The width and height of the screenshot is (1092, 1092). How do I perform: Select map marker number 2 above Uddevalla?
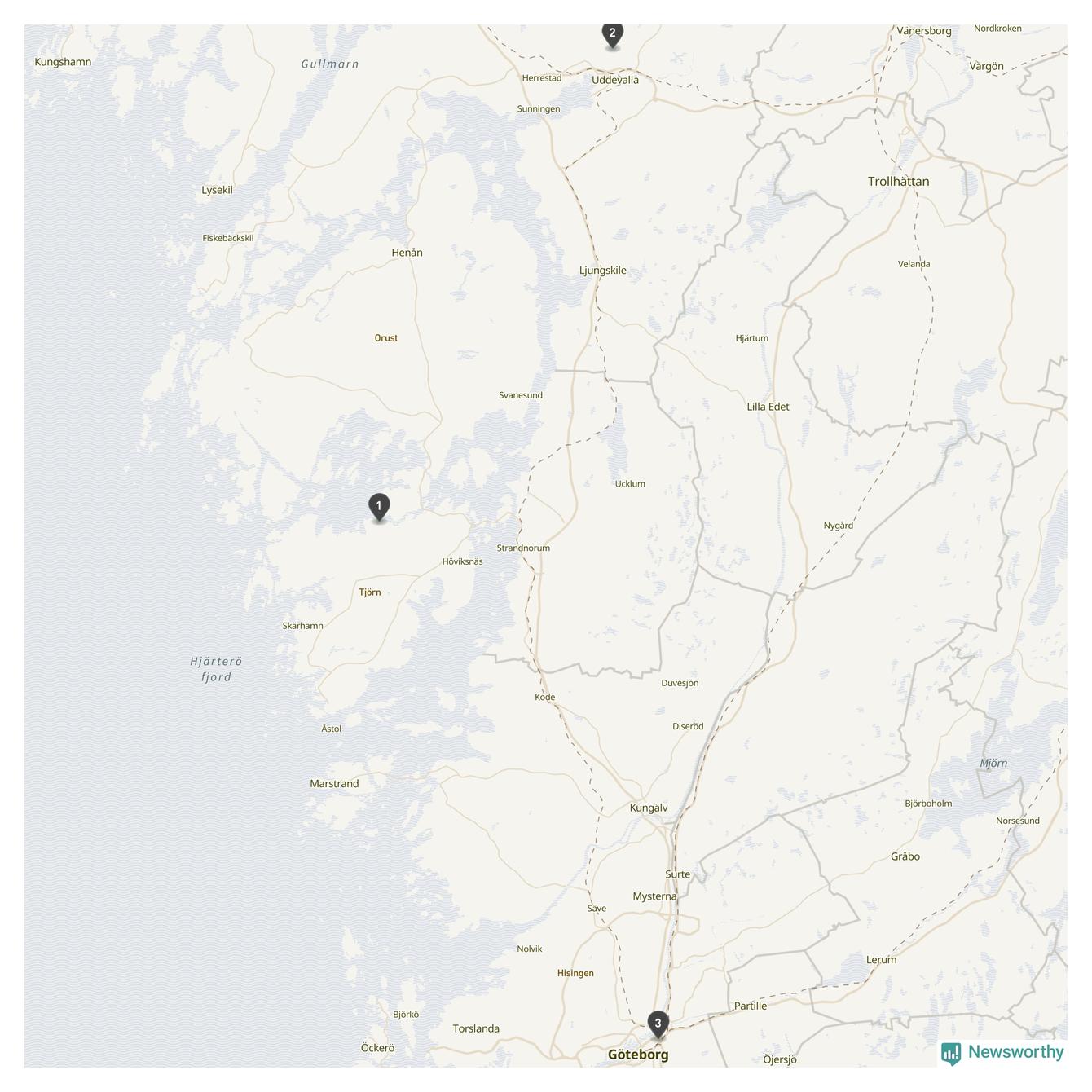[x=613, y=35]
